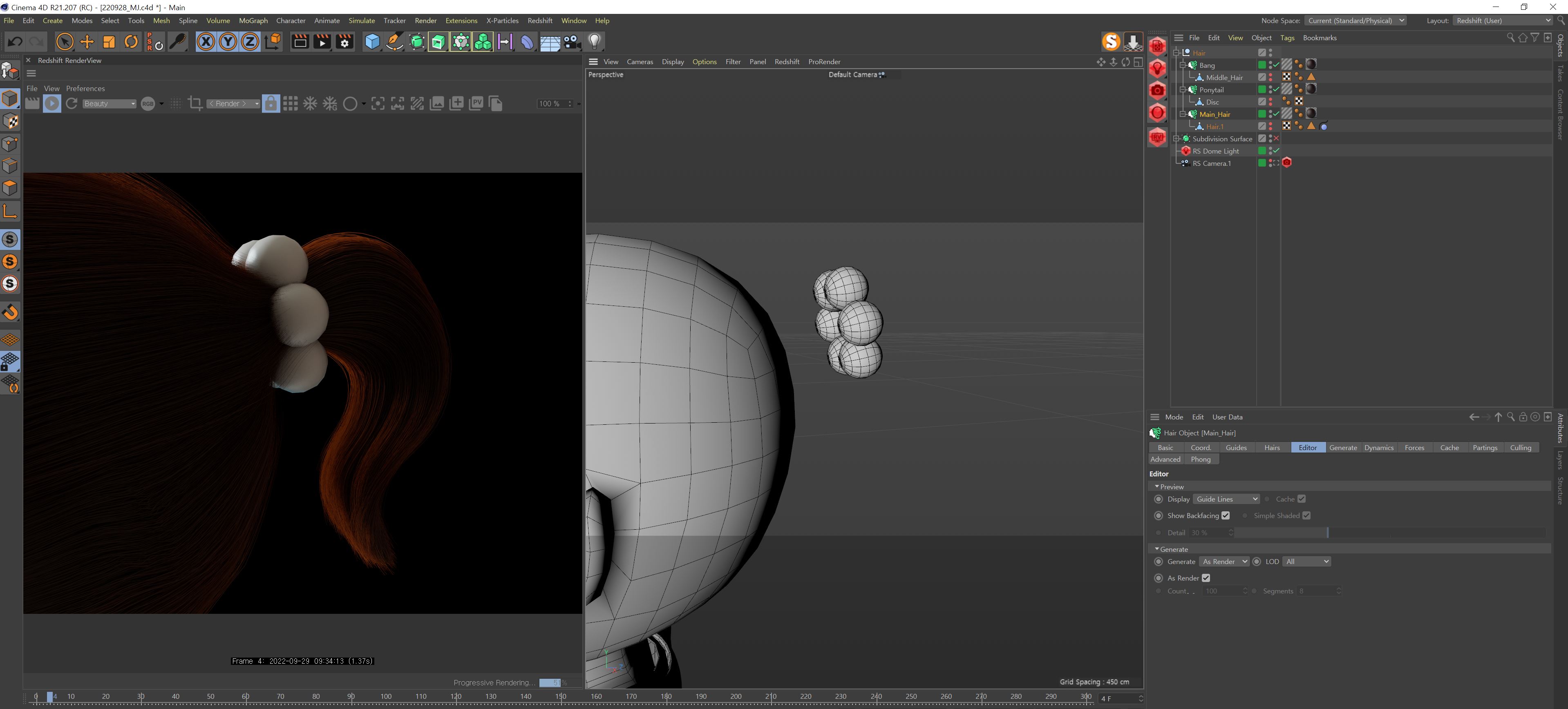This screenshot has width=1568, height=709.
Task: Open LOD All dropdown
Action: click(x=1306, y=562)
